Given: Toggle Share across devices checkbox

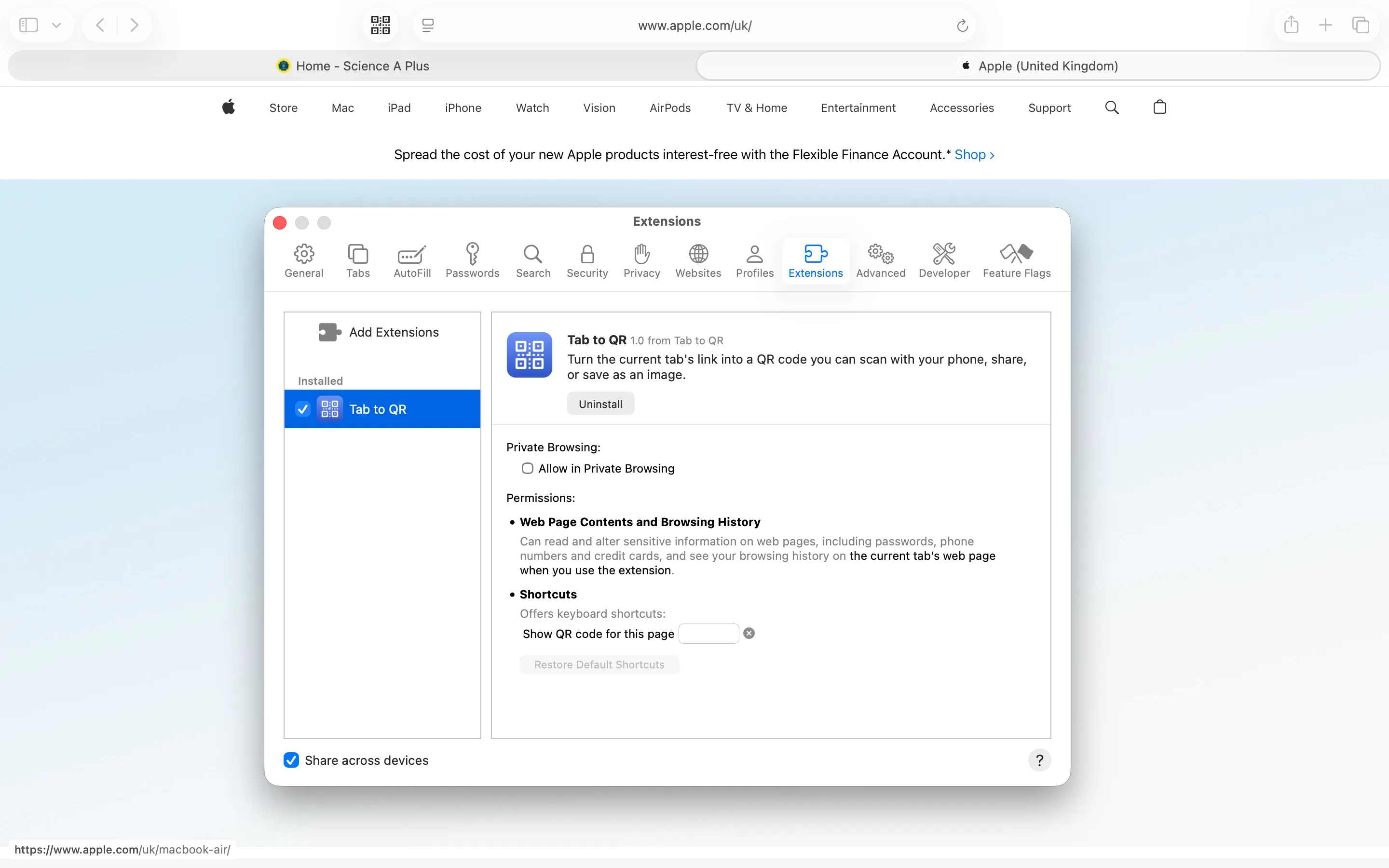Looking at the screenshot, I should click(x=291, y=760).
